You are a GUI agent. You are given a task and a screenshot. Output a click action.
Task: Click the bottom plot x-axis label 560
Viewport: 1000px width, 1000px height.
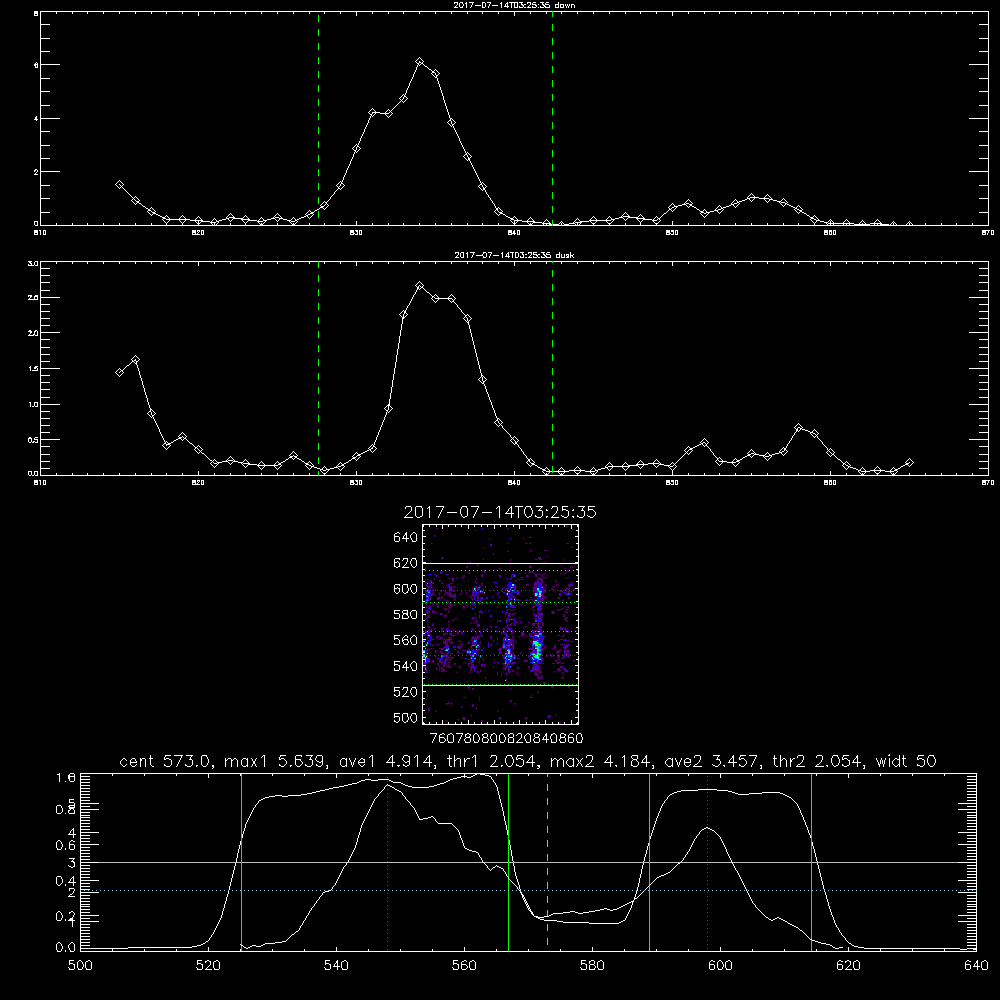point(464,966)
